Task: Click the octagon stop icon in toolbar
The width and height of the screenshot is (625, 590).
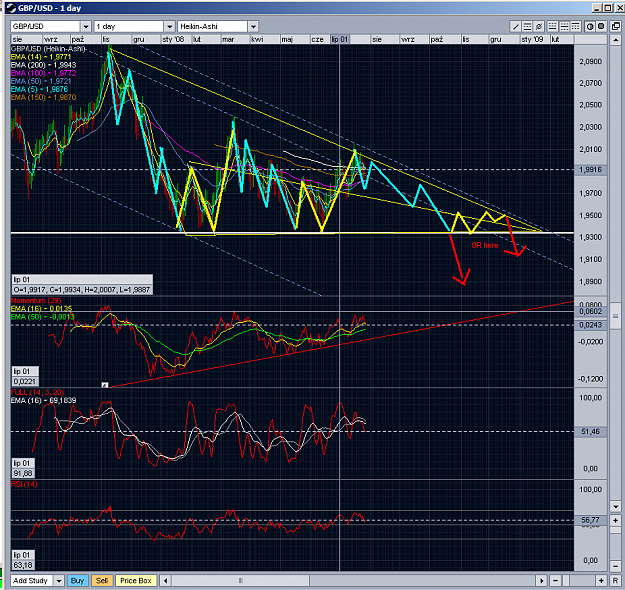Action: [x=601, y=27]
